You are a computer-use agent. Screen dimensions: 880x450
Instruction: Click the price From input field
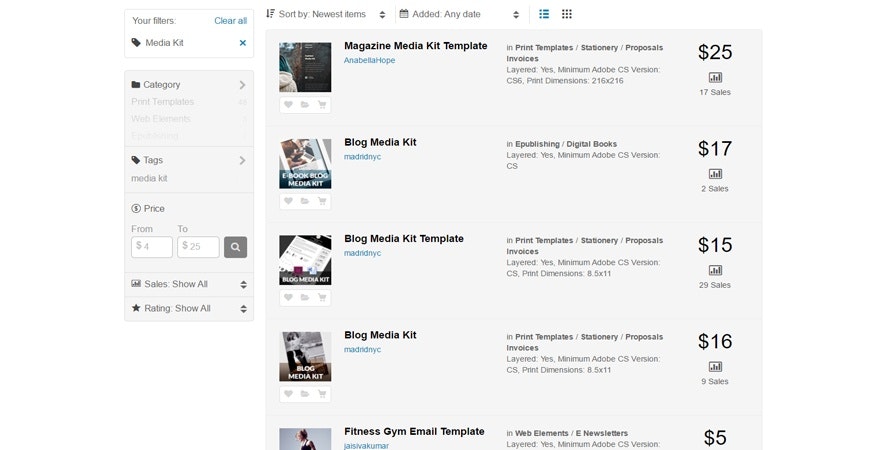tap(152, 246)
